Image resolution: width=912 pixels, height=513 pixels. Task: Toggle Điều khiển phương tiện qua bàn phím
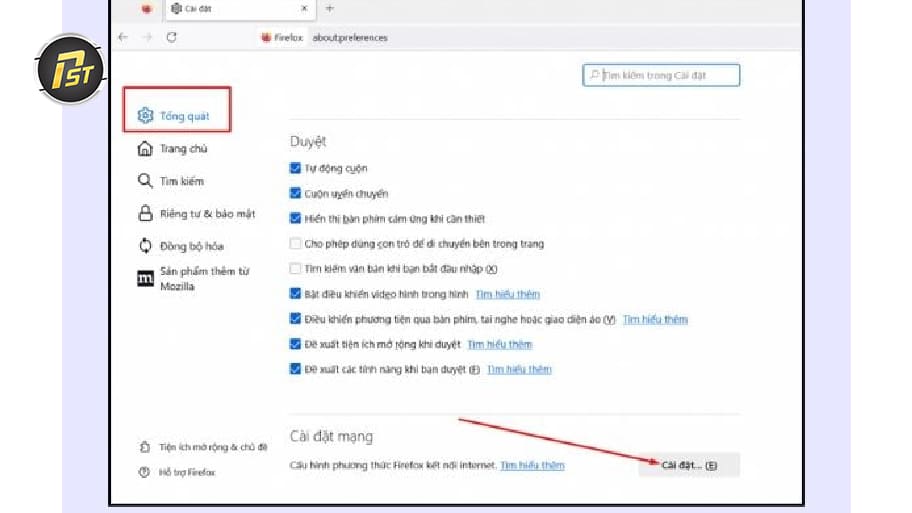pyautogui.click(x=295, y=319)
